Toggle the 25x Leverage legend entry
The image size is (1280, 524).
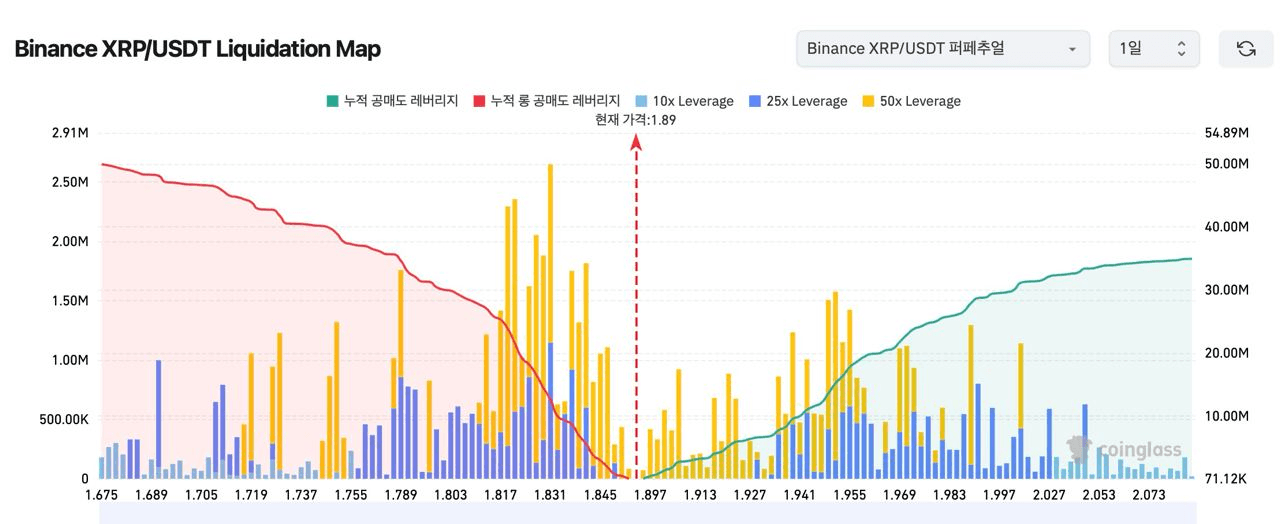[x=798, y=101]
